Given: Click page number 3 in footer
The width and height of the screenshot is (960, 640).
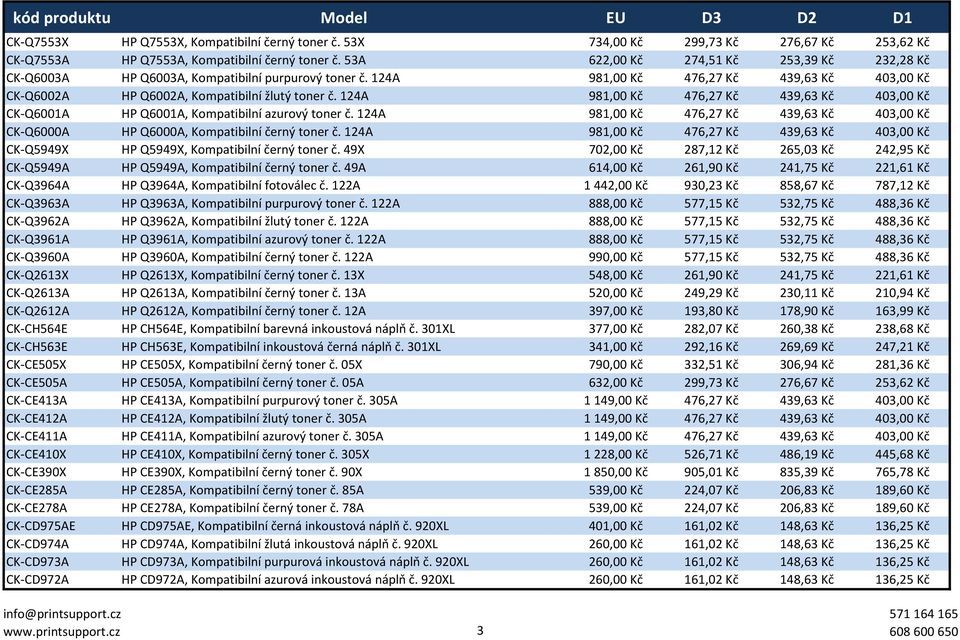Looking at the screenshot, I should pyautogui.click(x=480, y=630).
